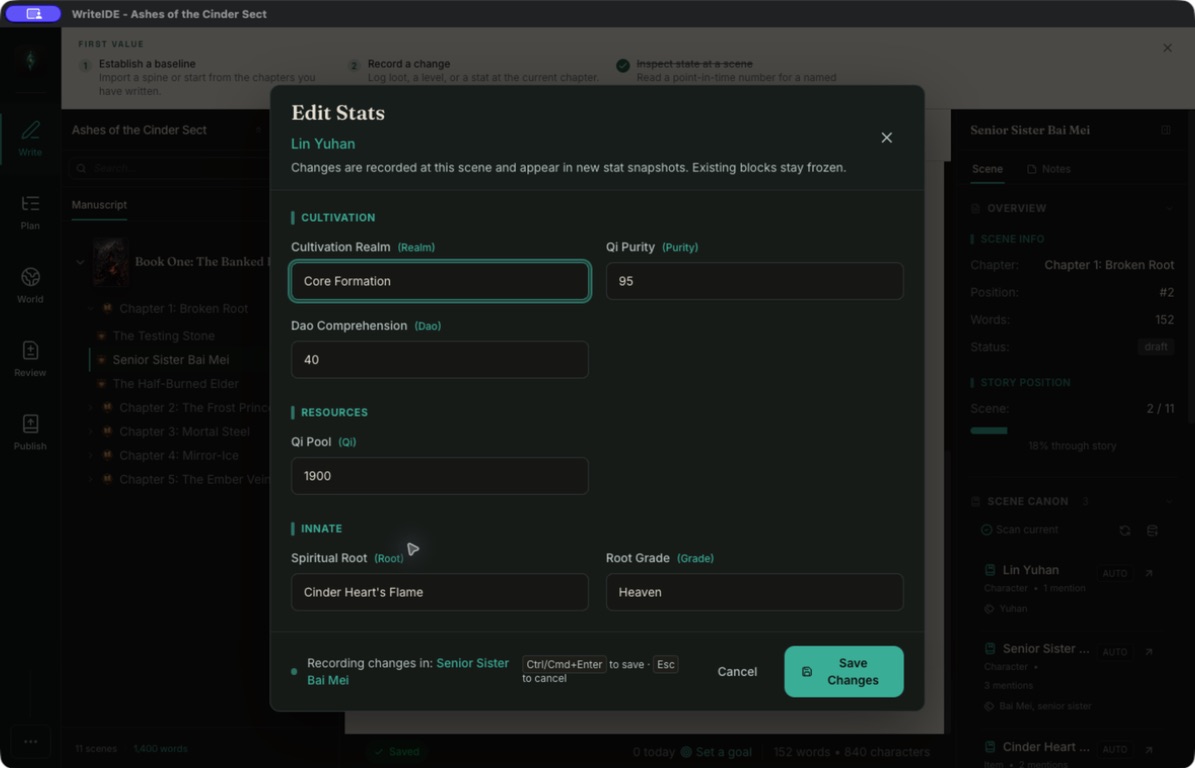Switch to the Notes tab

point(1049,169)
